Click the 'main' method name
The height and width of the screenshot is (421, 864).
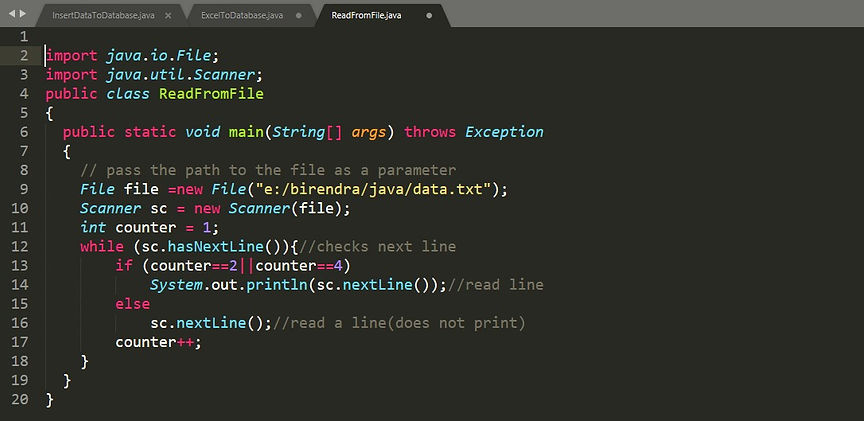pyautogui.click(x=246, y=132)
